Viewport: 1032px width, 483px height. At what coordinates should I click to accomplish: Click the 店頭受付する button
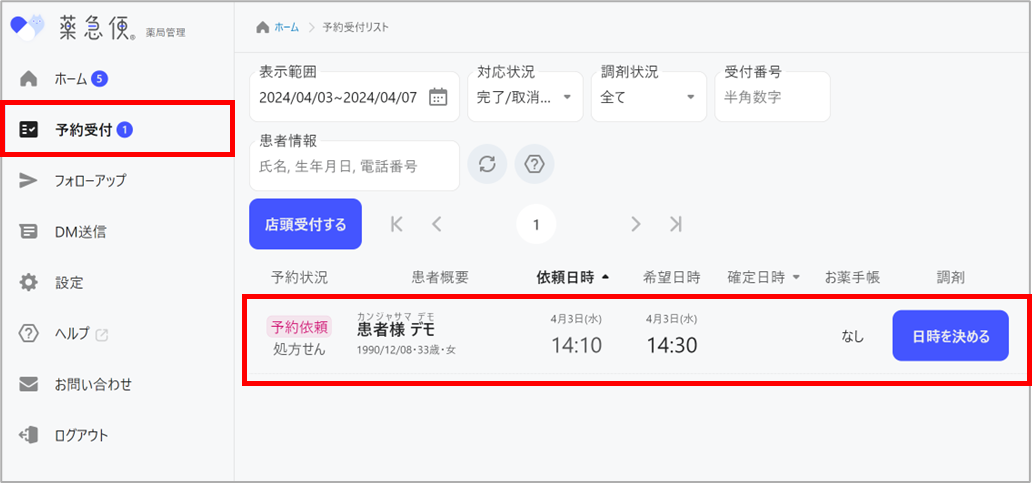(305, 224)
